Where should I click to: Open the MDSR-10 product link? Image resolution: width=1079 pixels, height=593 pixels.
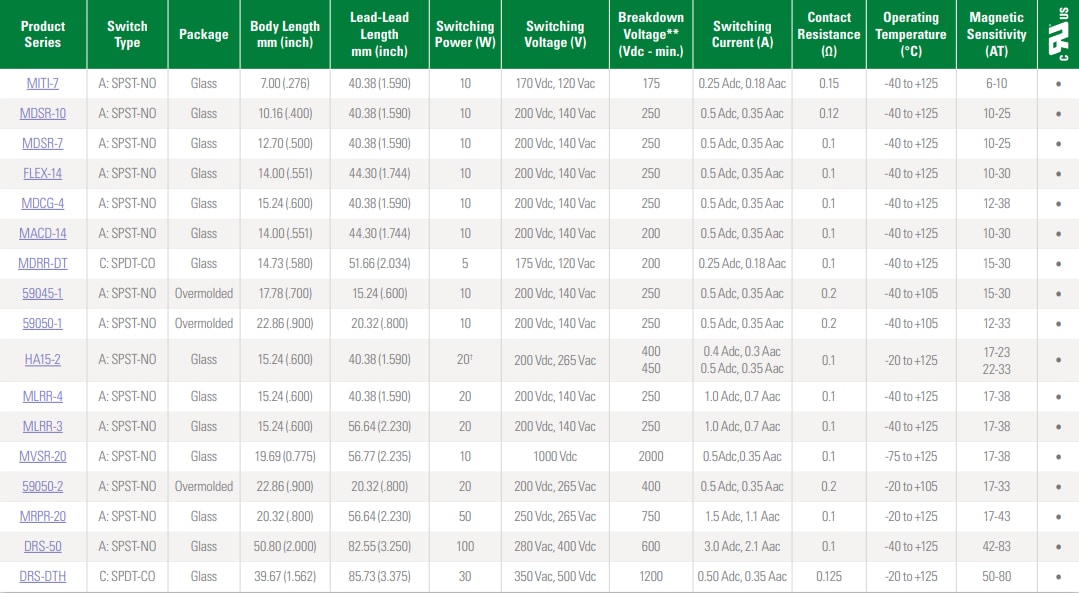42,114
